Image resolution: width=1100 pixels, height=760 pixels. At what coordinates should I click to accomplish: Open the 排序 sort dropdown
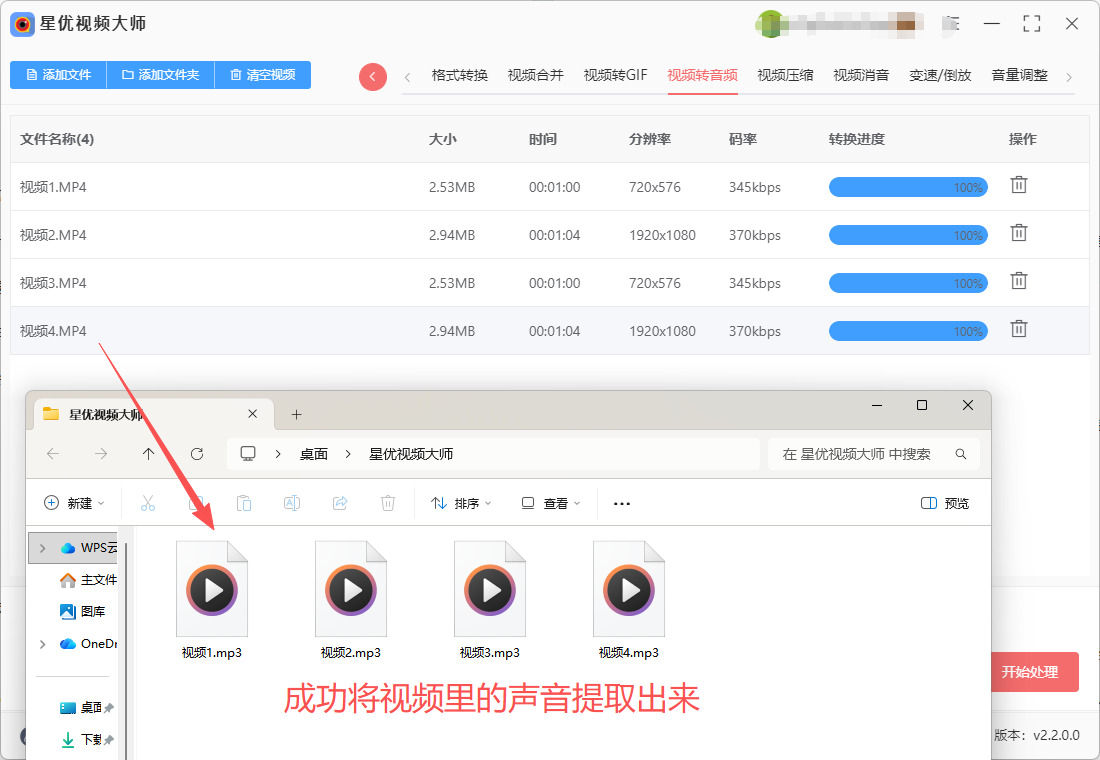(461, 503)
